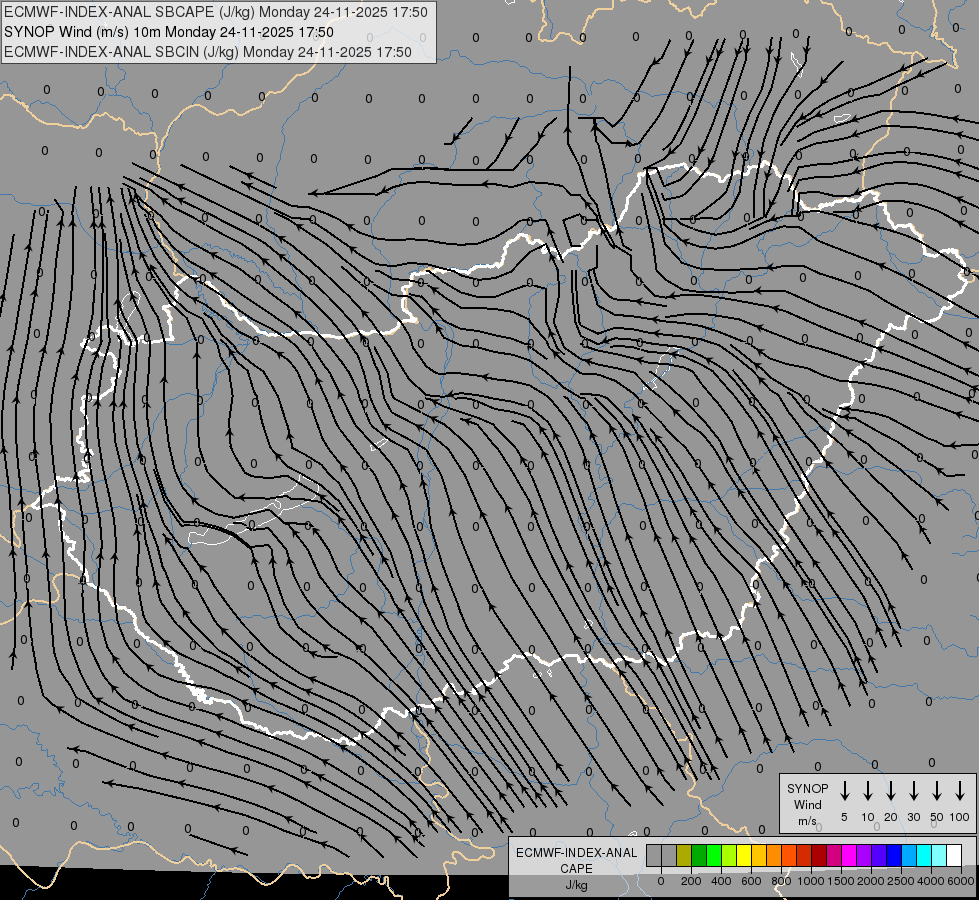This screenshot has height=900, width=979.
Task: Click the wind arrow above the 30 label
Action: [913, 791]
